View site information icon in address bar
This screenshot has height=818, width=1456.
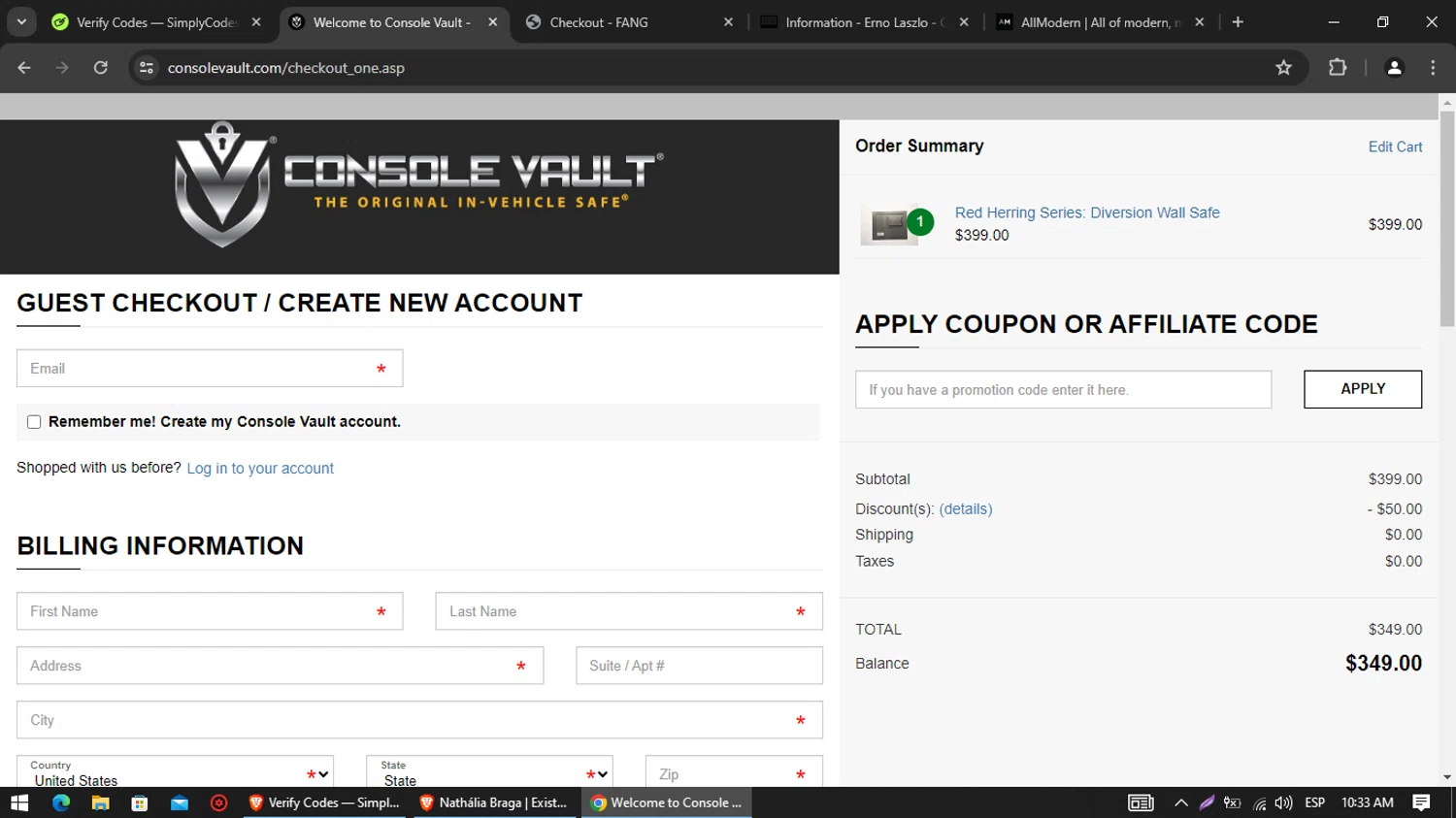click(x=147, y=68)
